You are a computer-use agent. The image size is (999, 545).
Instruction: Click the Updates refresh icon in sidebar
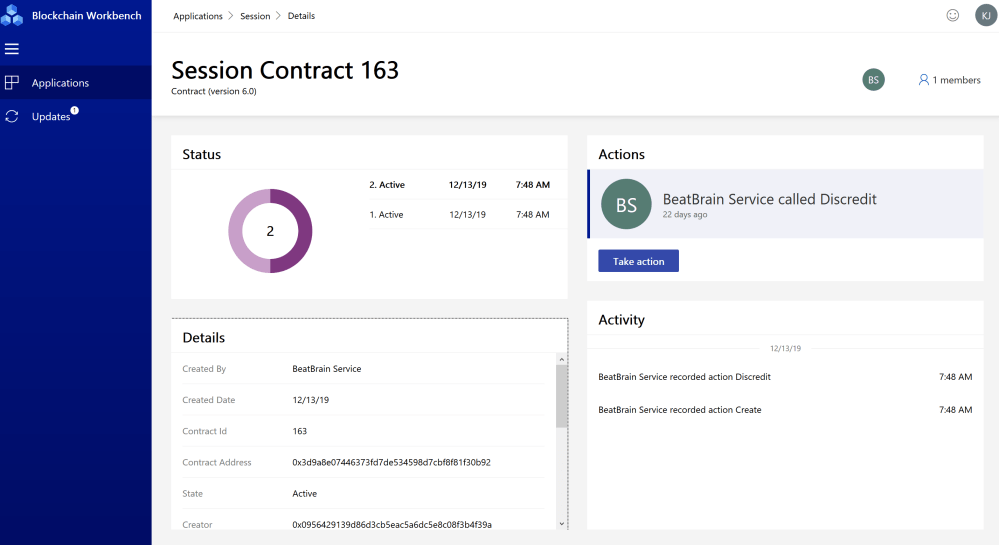(x=12, y=116)
